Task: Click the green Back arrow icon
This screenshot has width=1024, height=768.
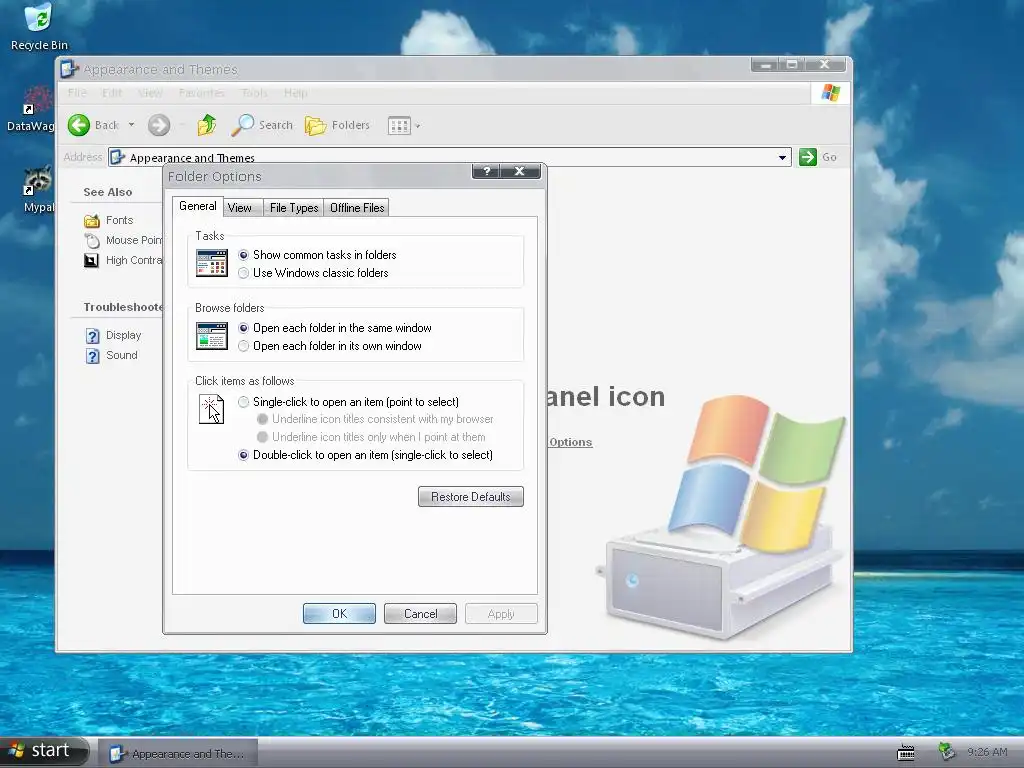Action: 79,125
